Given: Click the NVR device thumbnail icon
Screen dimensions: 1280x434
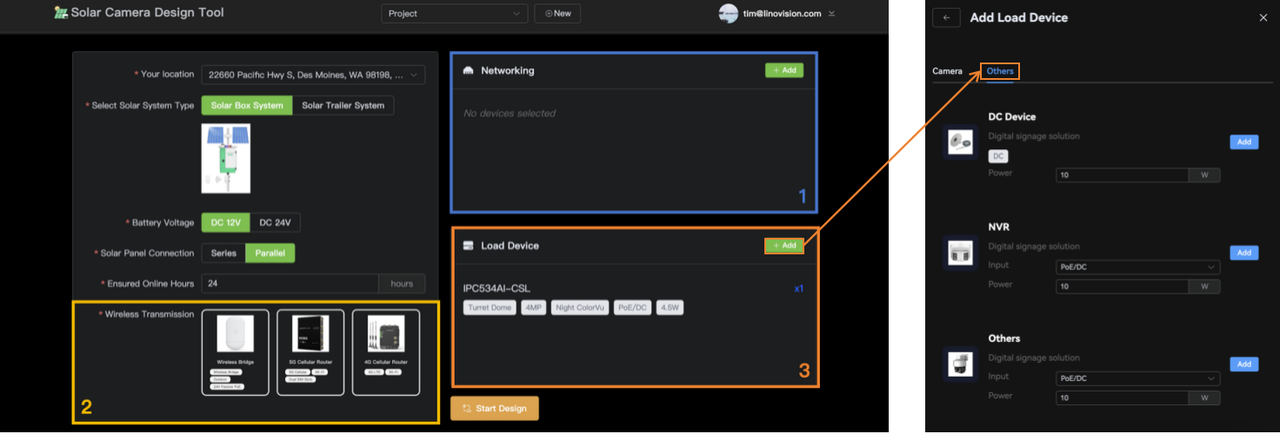Looking at the screenshot, I should (961, 252).
